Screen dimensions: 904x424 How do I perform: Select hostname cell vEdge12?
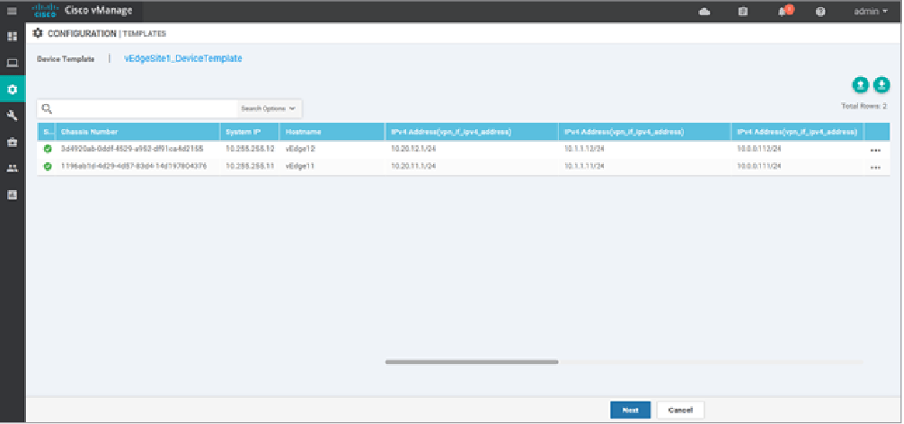click(300, 149)
